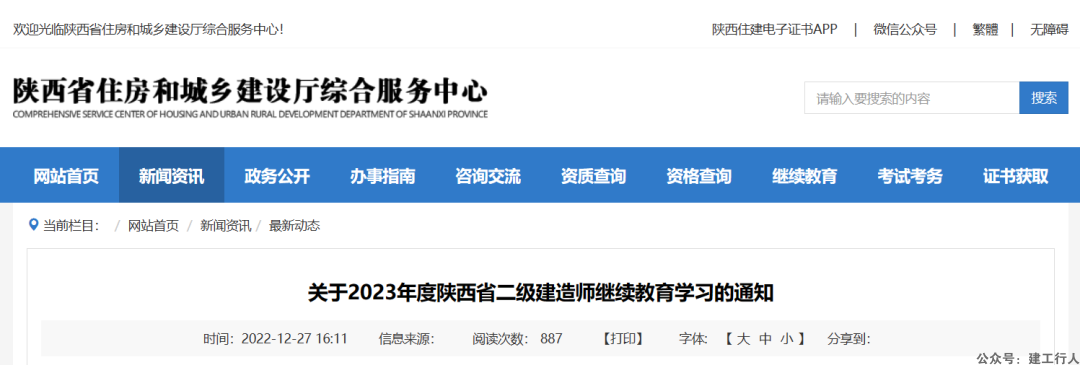Click the timestamp 2022-12-27 16:11

point(294,338)
